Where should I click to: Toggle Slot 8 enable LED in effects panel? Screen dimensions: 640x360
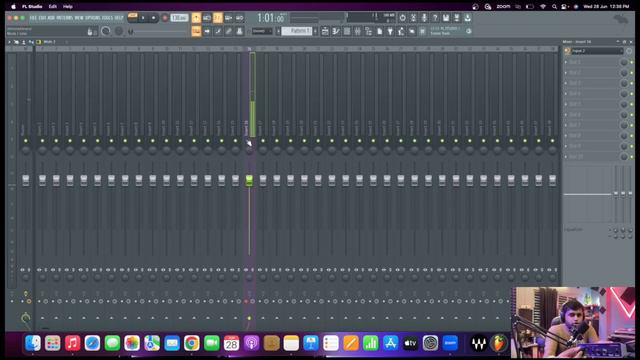click(x=631, y=136)
